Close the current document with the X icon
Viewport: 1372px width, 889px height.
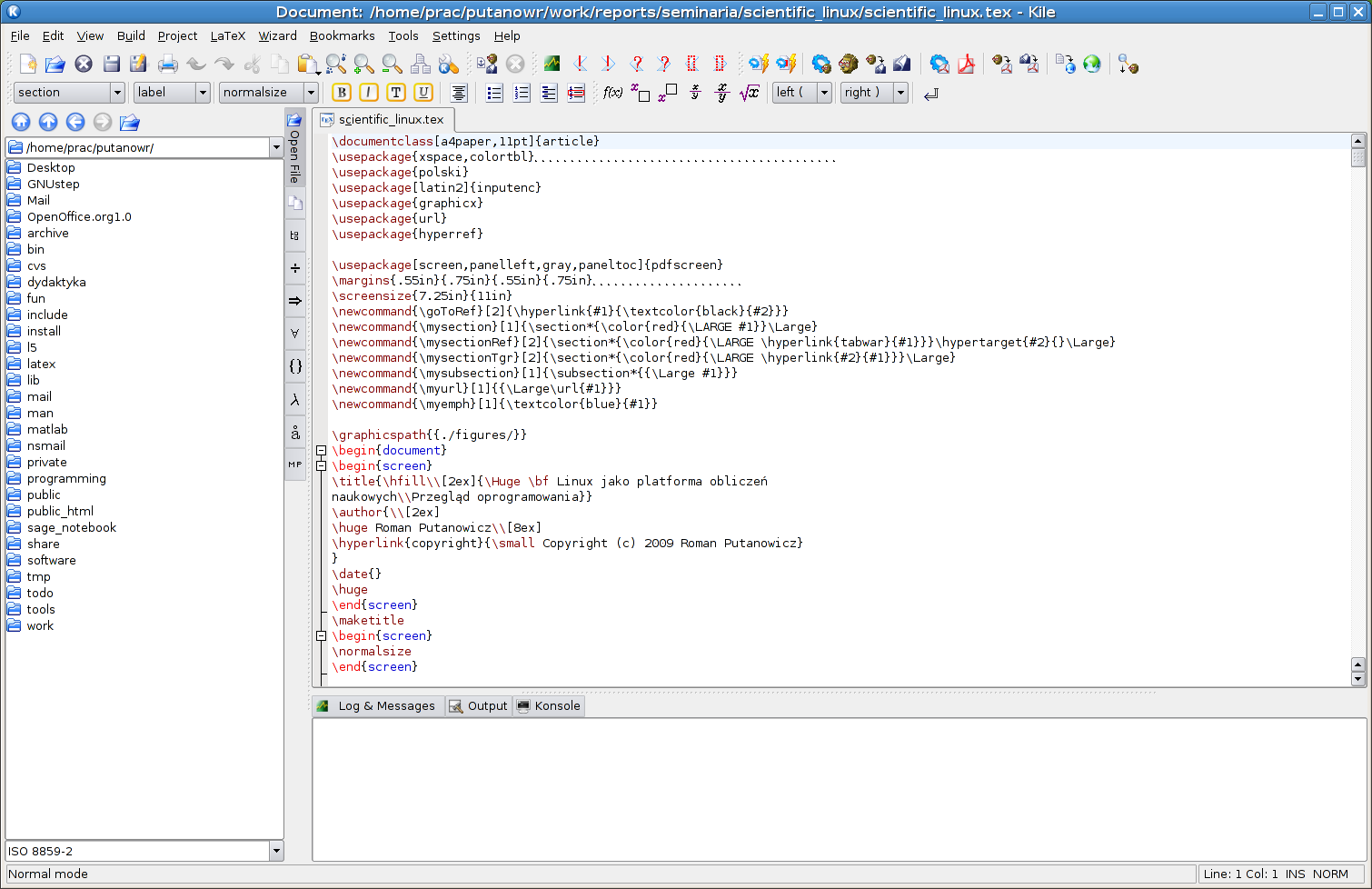click(x=84, y=64)
